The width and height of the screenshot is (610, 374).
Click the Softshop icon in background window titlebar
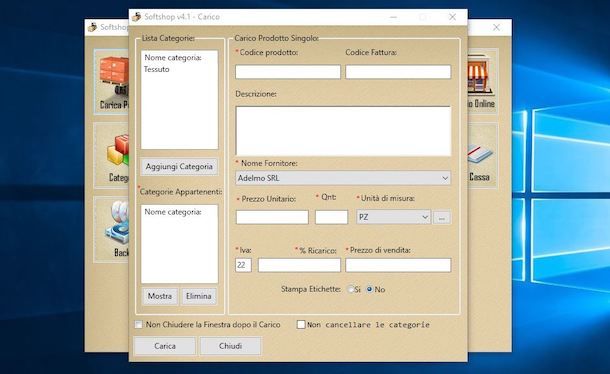[x=92, y=27]
